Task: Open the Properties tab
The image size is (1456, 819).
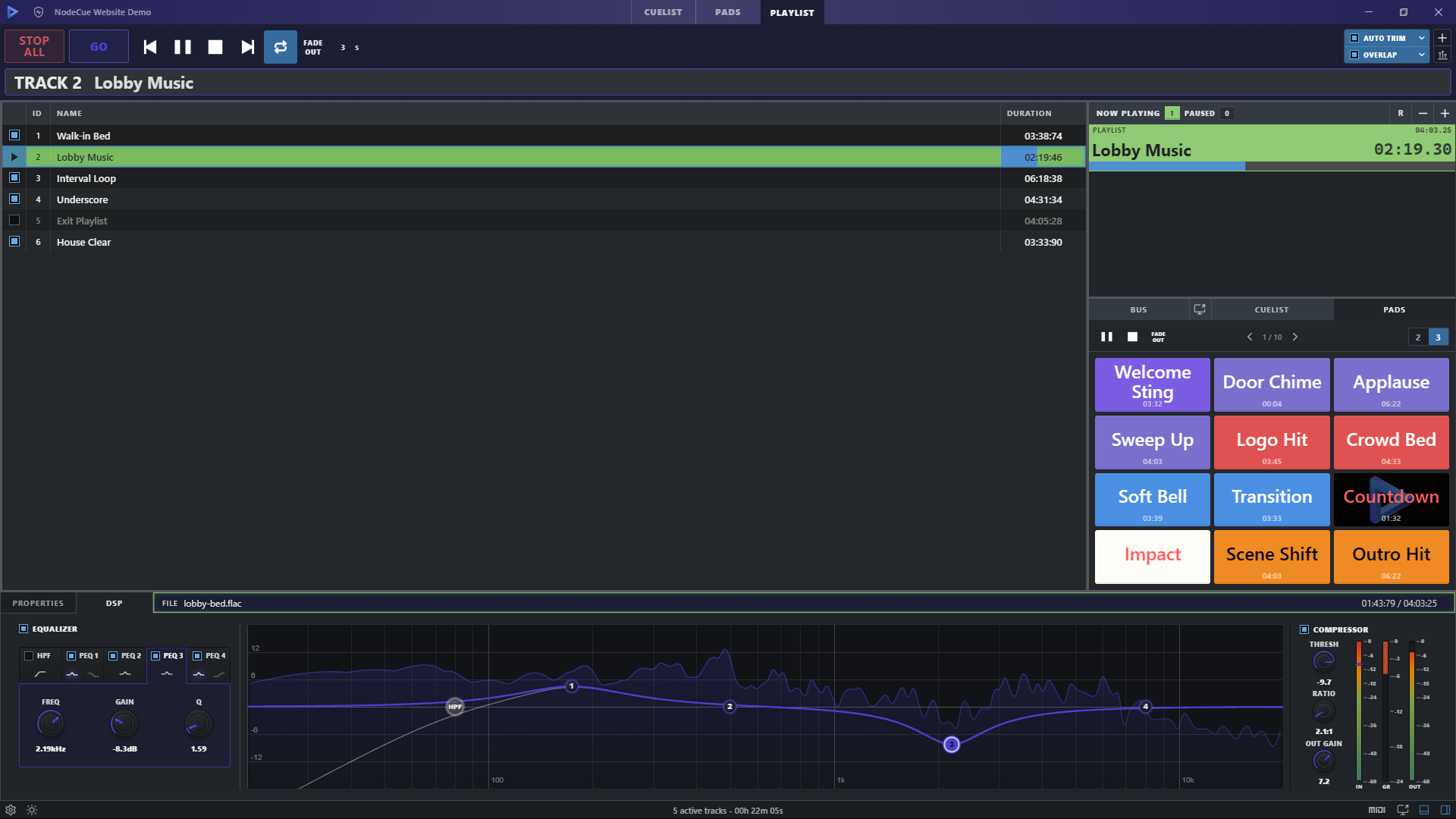Action: (38, 603)
